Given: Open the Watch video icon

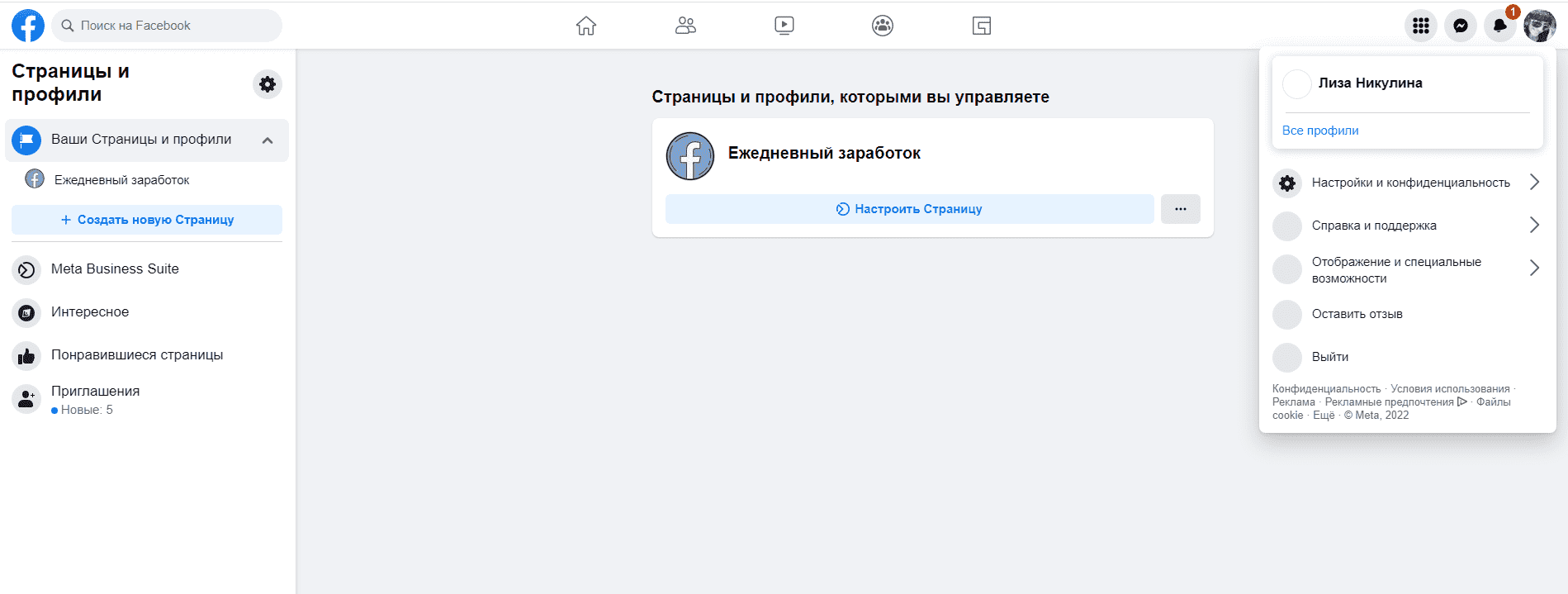Looking at the screenshot, I should [x=784, y=26].
